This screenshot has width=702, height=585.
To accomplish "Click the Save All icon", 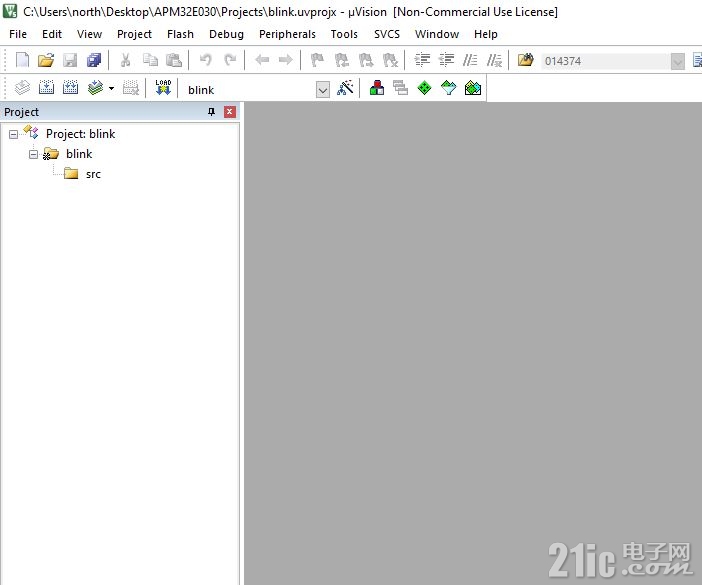I will [x=94, y=60].
